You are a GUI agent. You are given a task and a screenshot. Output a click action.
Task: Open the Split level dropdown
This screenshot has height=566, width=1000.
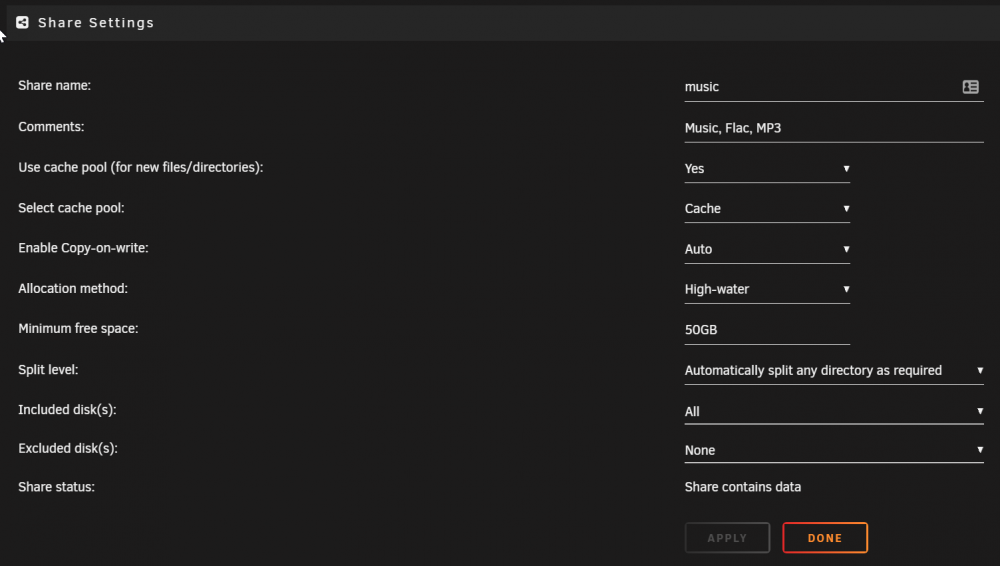[x=834, y=370]
